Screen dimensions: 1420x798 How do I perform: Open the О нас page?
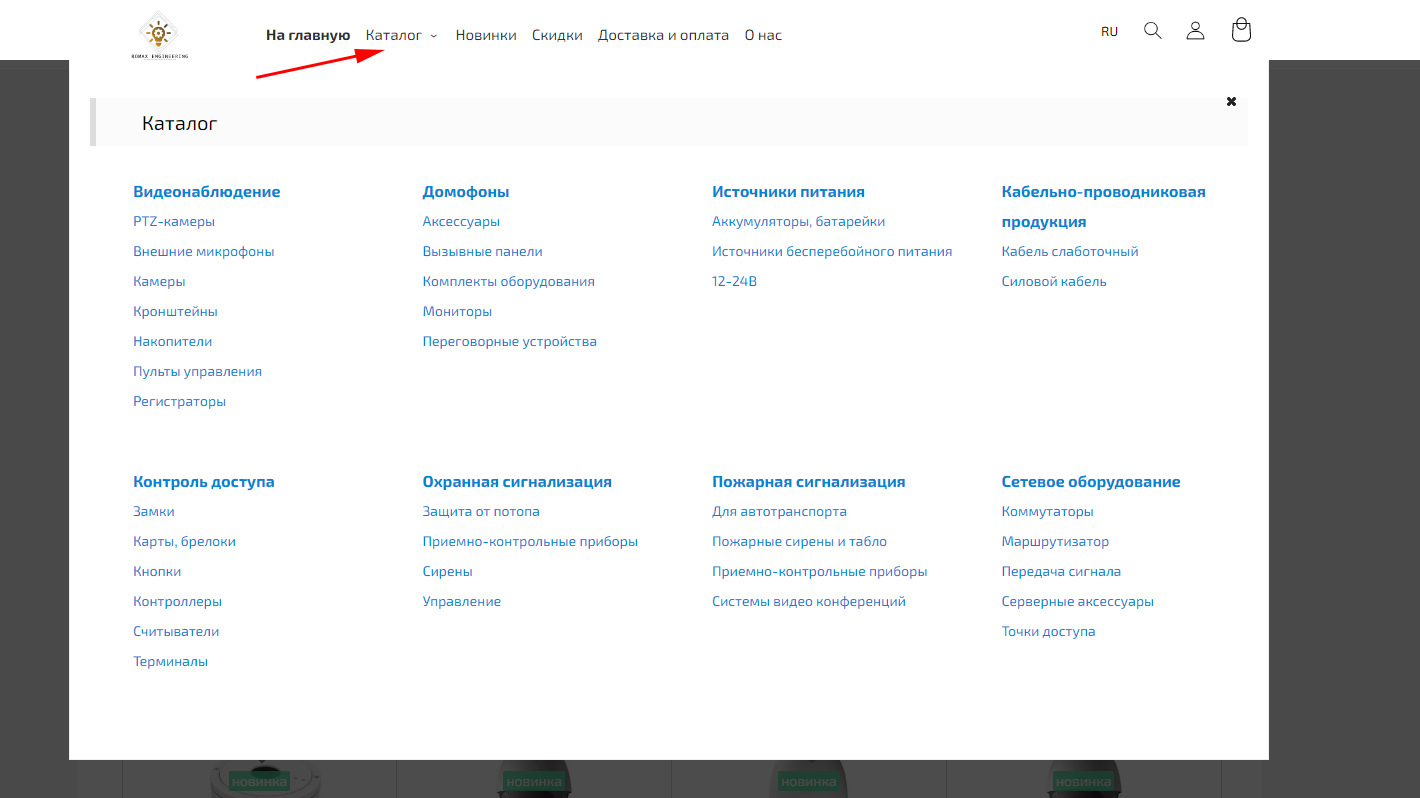tap(763, 35)
